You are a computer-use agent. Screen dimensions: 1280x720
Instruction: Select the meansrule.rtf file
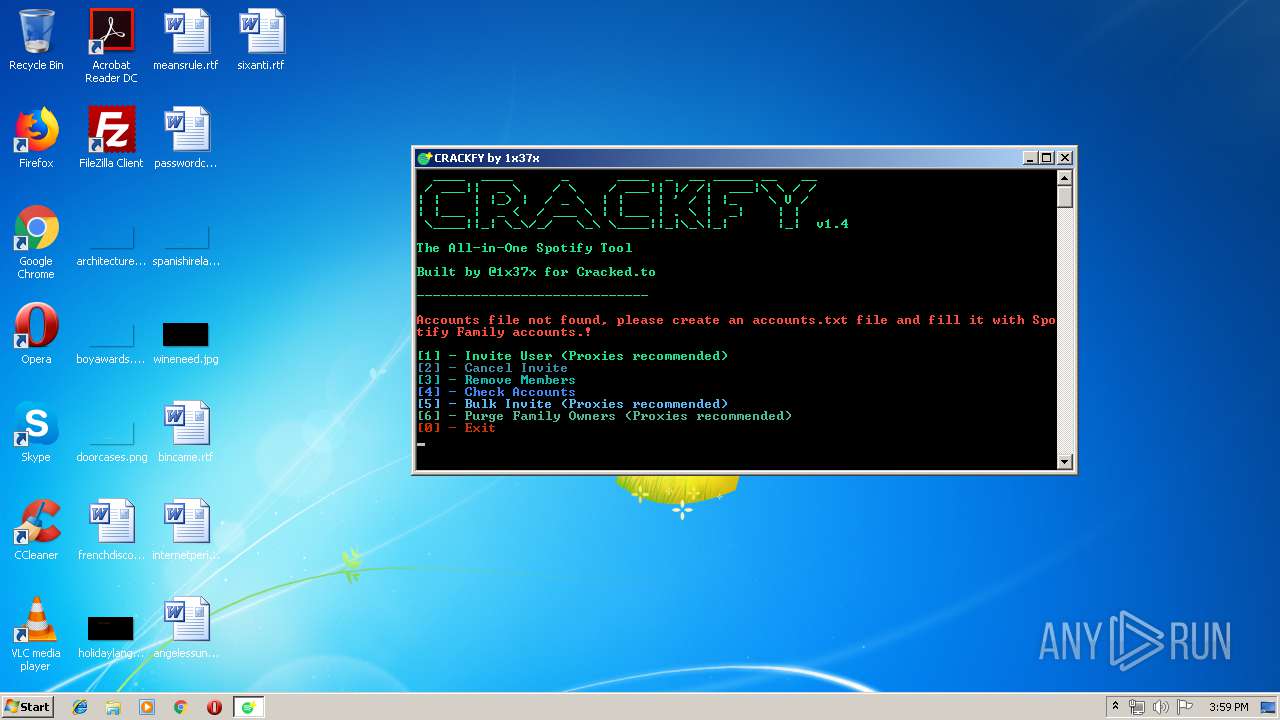pos(186,40)
